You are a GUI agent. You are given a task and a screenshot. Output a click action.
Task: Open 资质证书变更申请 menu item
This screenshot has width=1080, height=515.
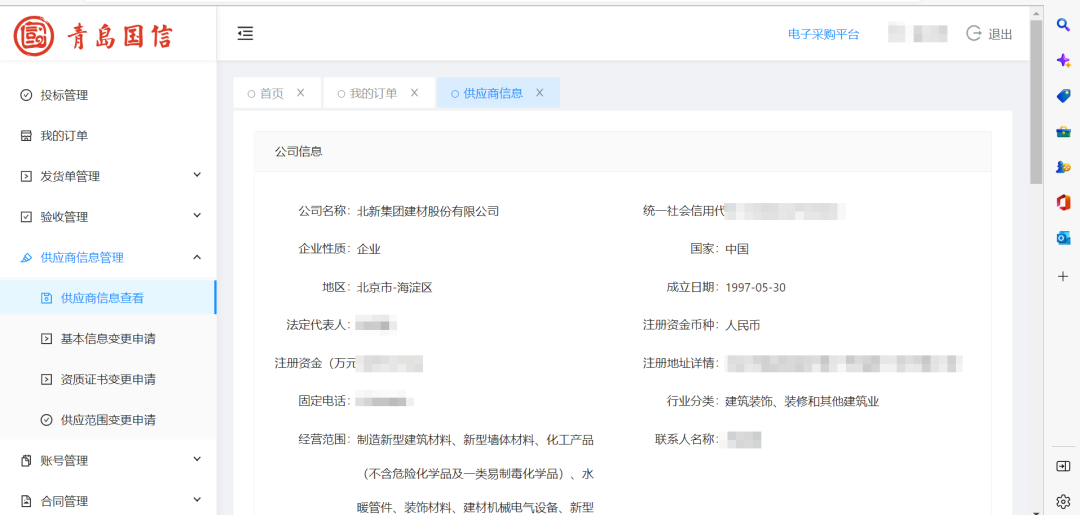108,379
